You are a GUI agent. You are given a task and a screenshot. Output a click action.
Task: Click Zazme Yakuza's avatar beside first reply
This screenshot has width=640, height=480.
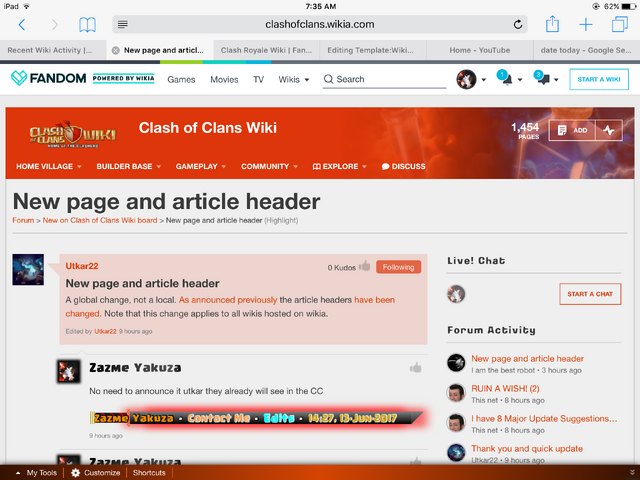(x=69, y=371)
